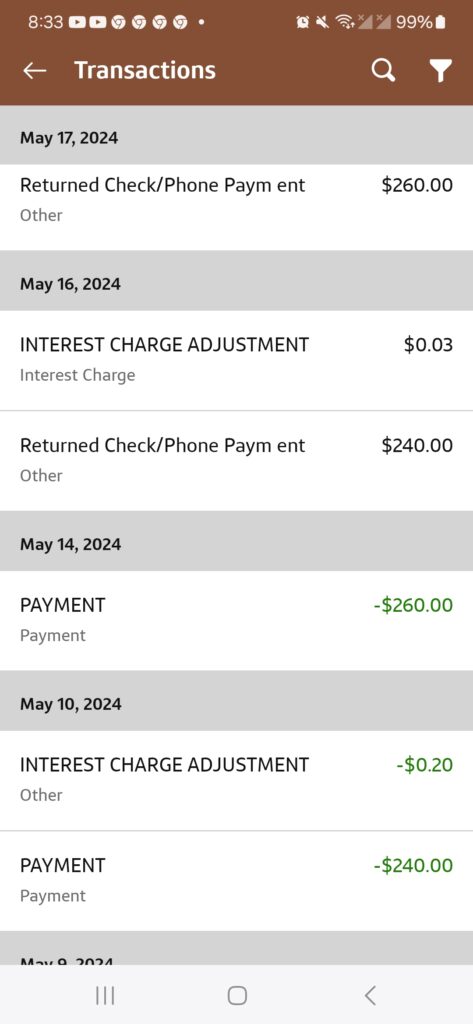473x1024 pixels.
Task: Open the transaction filter funnel icon
Action: [x=441, y=71]
